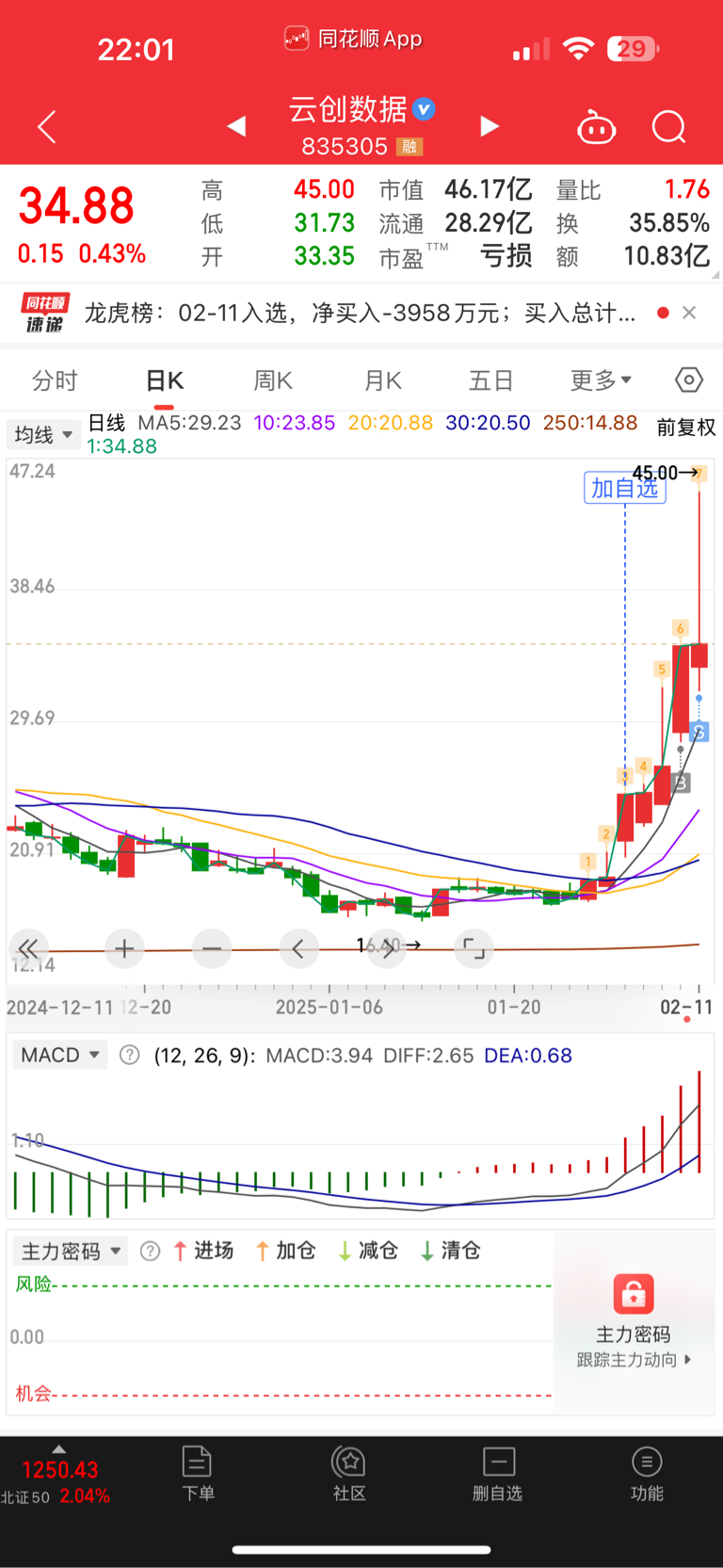Tap the 融 margin trading badge
The width and height of the screenshot is (723, 1568).
pyautogui.click(x=410, y=147)
